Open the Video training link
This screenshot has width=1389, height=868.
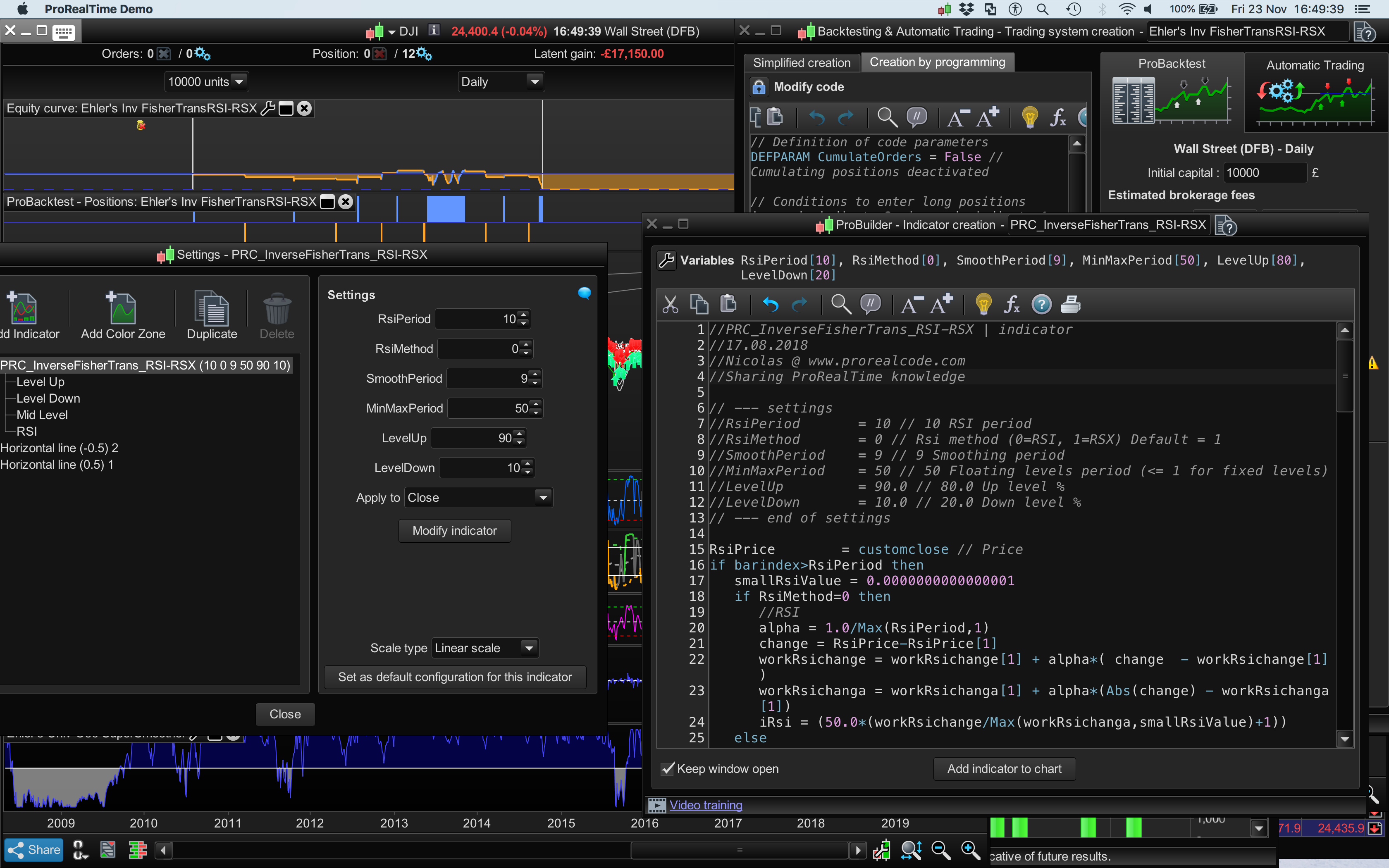coord(705,806)
